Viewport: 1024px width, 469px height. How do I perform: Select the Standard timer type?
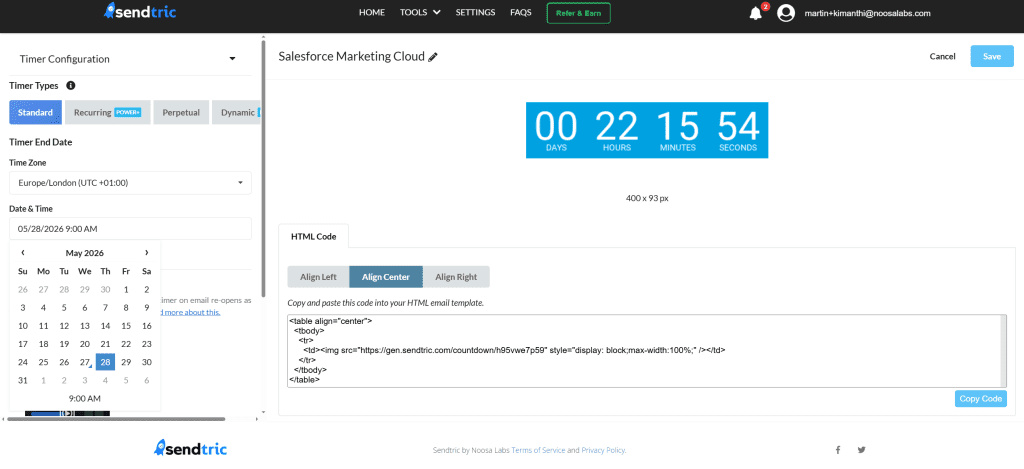coord(35,112)
